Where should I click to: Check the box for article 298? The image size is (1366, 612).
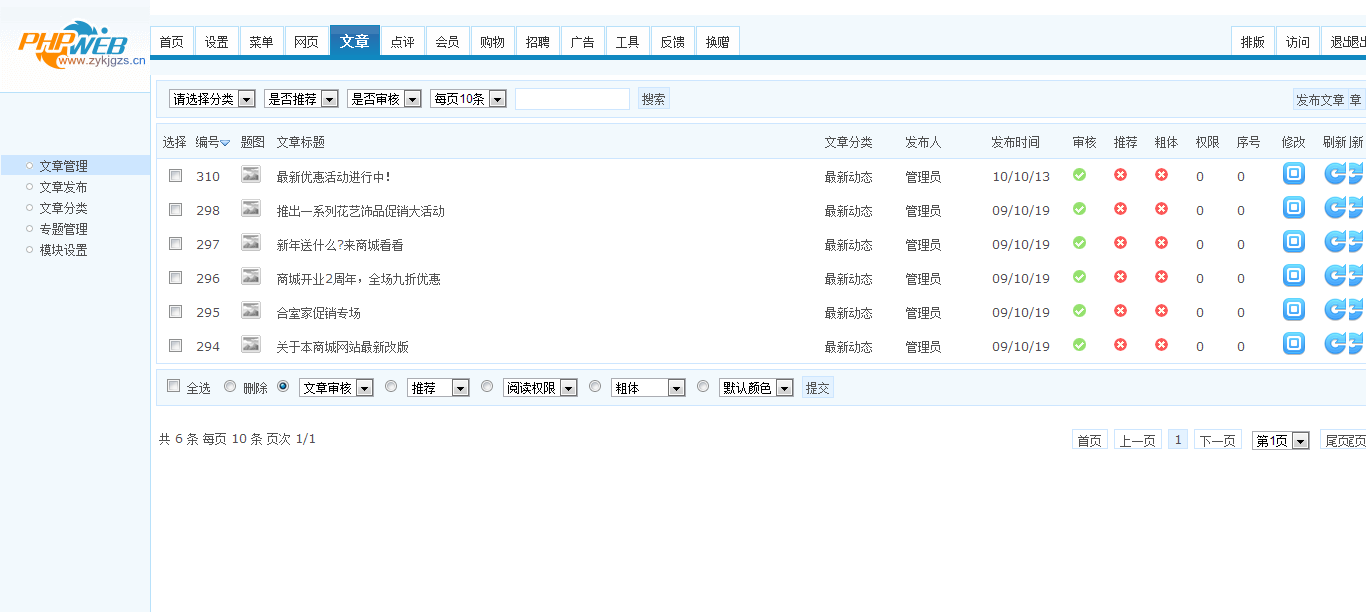176,210
